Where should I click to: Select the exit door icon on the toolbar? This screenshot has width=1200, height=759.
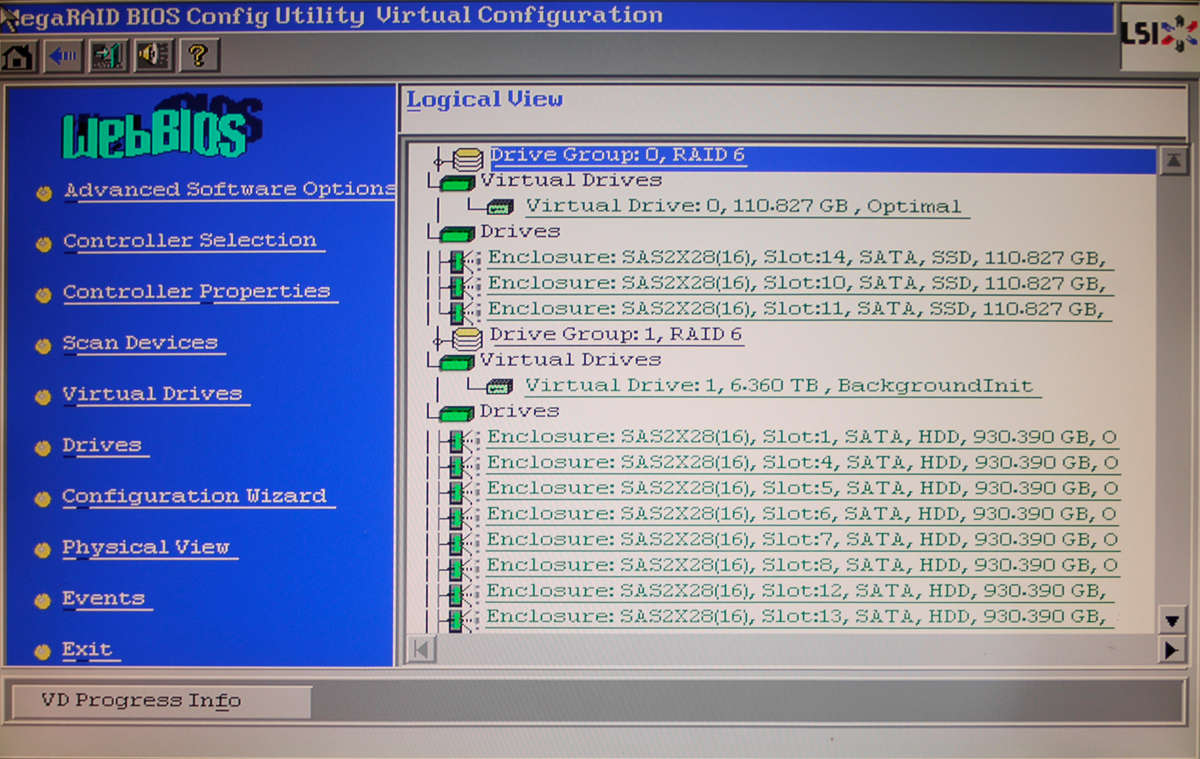[x=106, y=56]
